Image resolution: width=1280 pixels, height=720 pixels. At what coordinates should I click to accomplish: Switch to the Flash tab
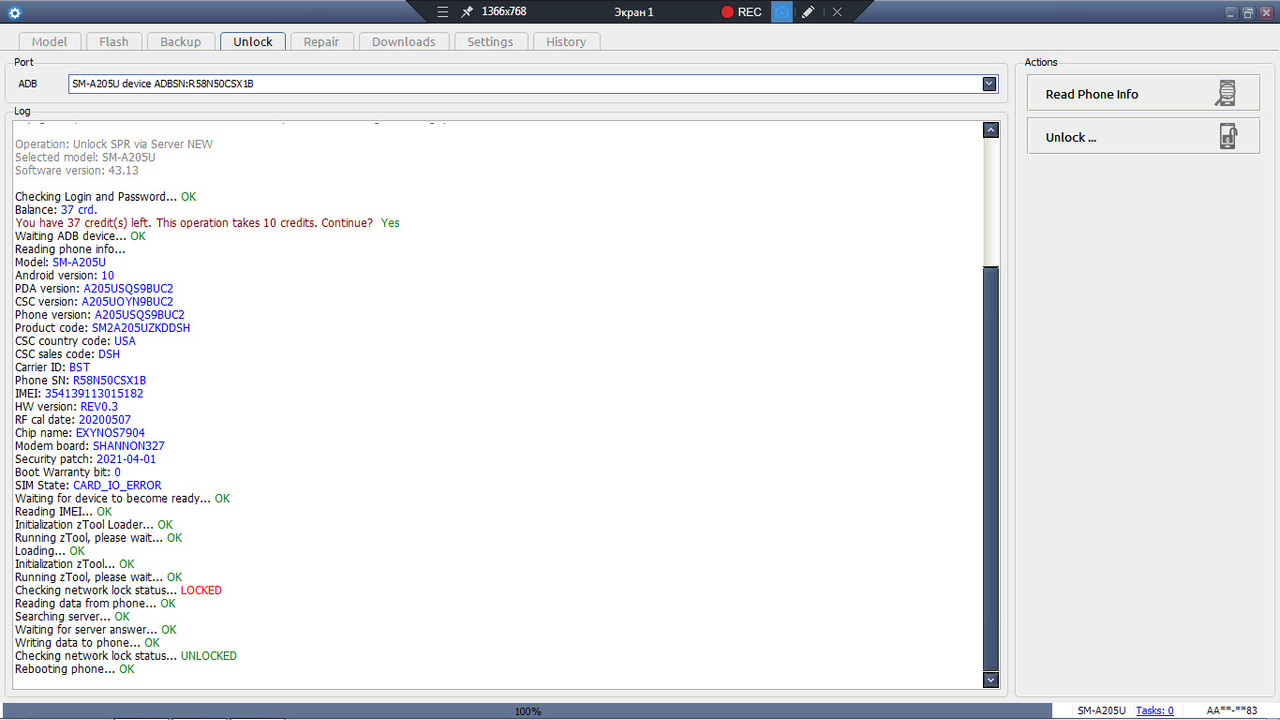[114, 41]
